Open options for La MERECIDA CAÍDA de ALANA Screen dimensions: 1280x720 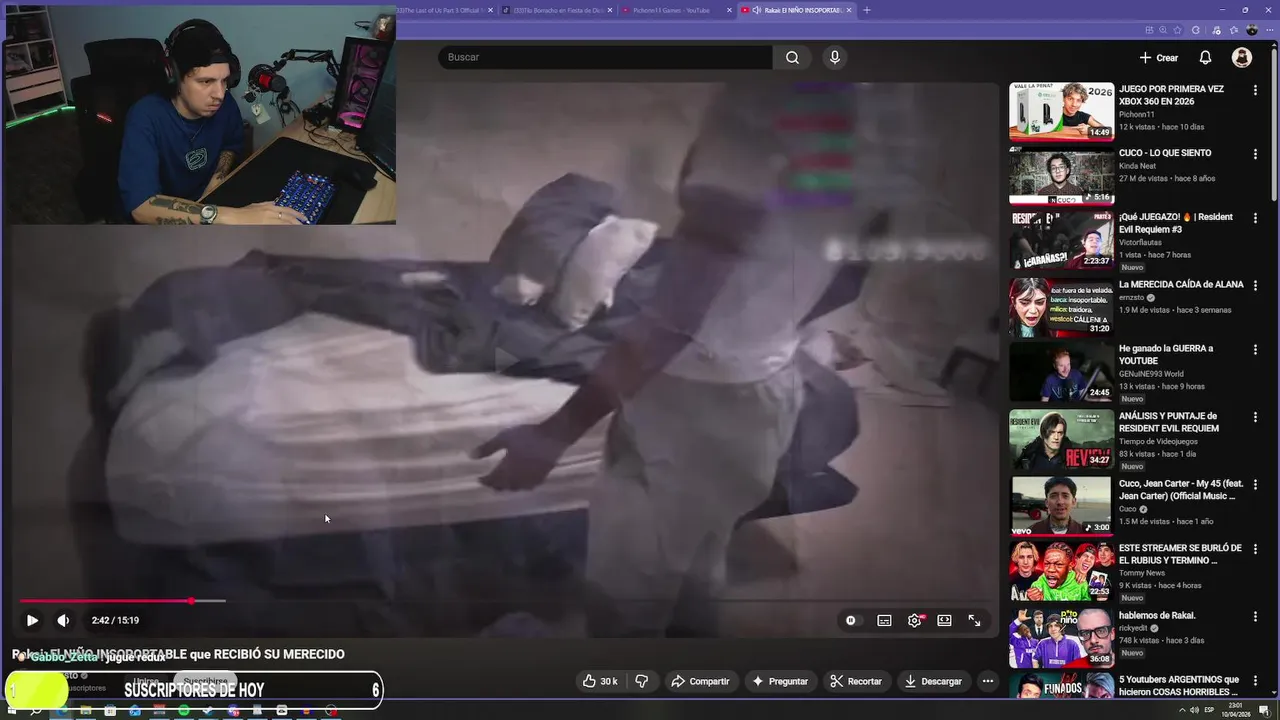pyautogui.click(x=1255, y=286)
